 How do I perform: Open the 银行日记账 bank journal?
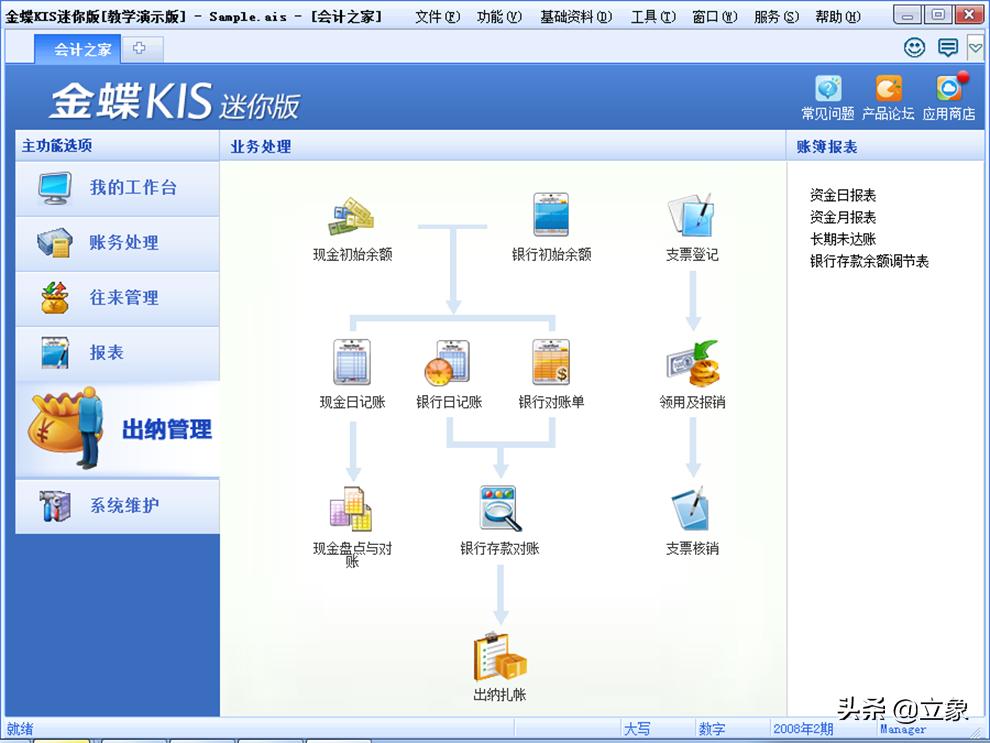(448, 365)
